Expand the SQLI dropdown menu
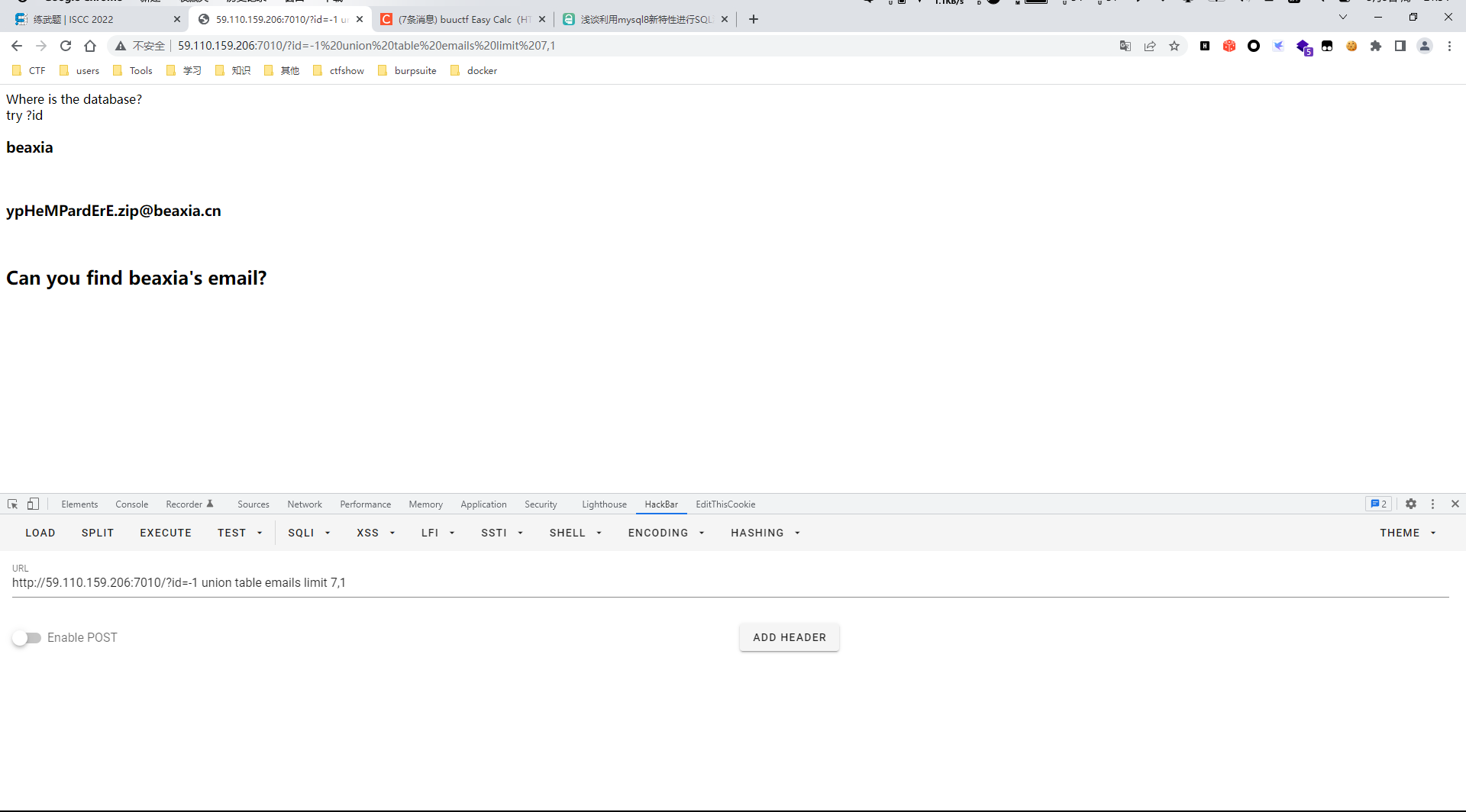 pos(309,533)
